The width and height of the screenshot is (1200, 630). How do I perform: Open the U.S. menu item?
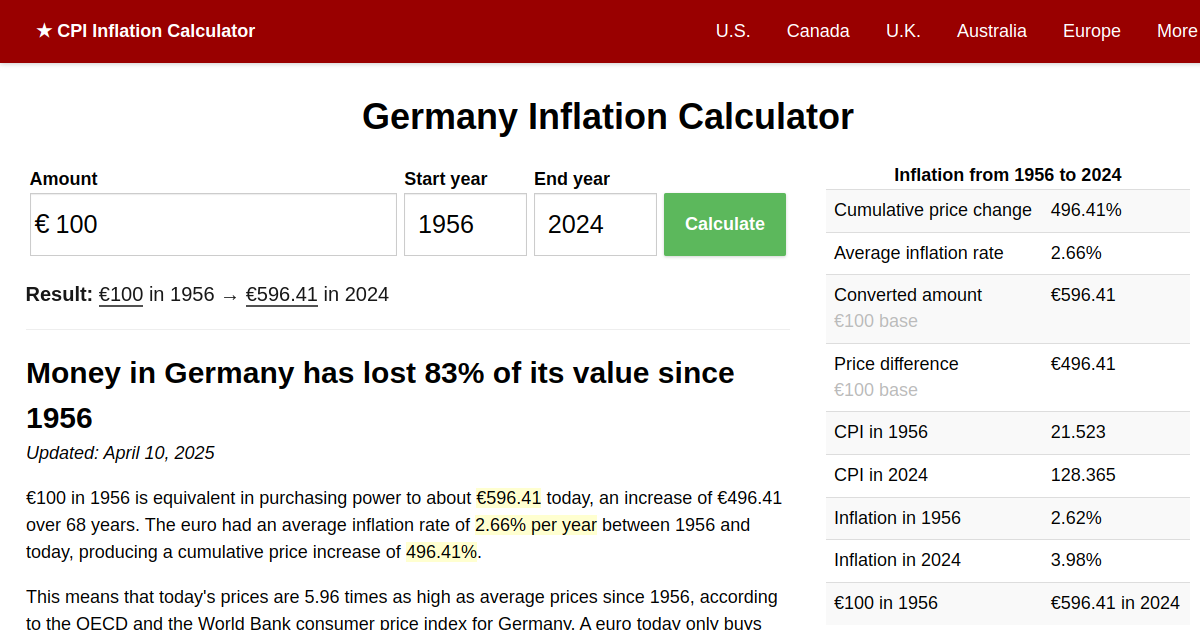pos(732,31)
